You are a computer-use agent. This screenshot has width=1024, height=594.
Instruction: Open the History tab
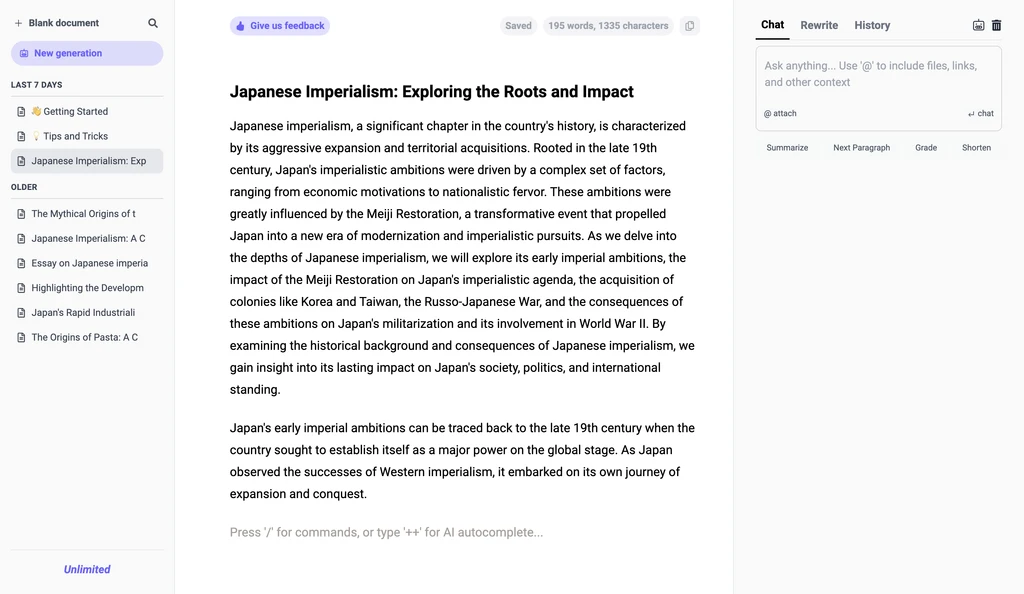tap(872, 25)
